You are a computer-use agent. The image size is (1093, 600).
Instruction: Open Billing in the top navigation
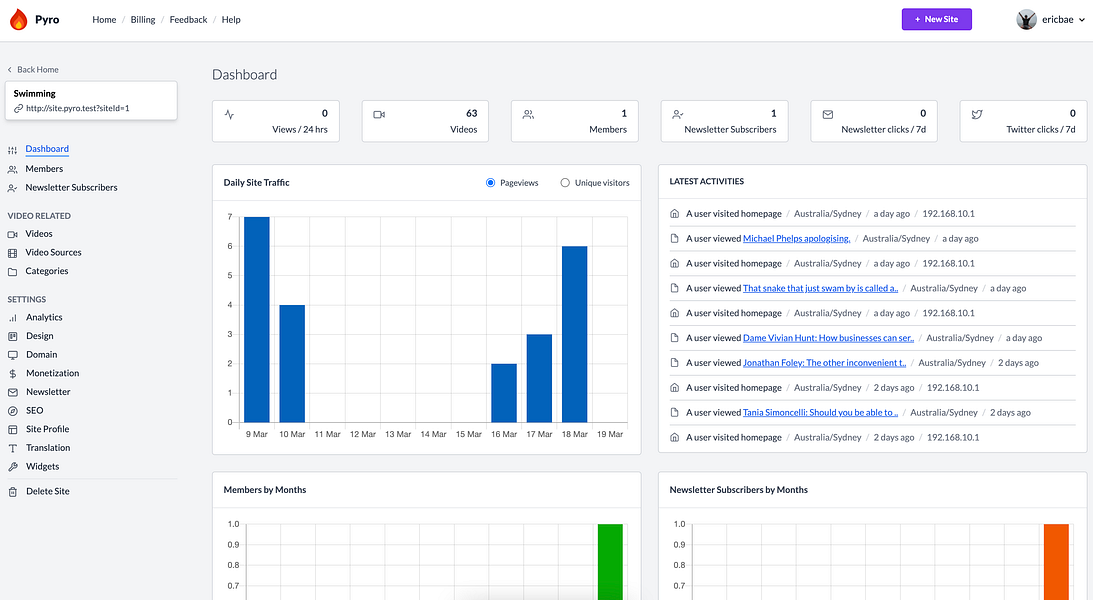[143, 20]
